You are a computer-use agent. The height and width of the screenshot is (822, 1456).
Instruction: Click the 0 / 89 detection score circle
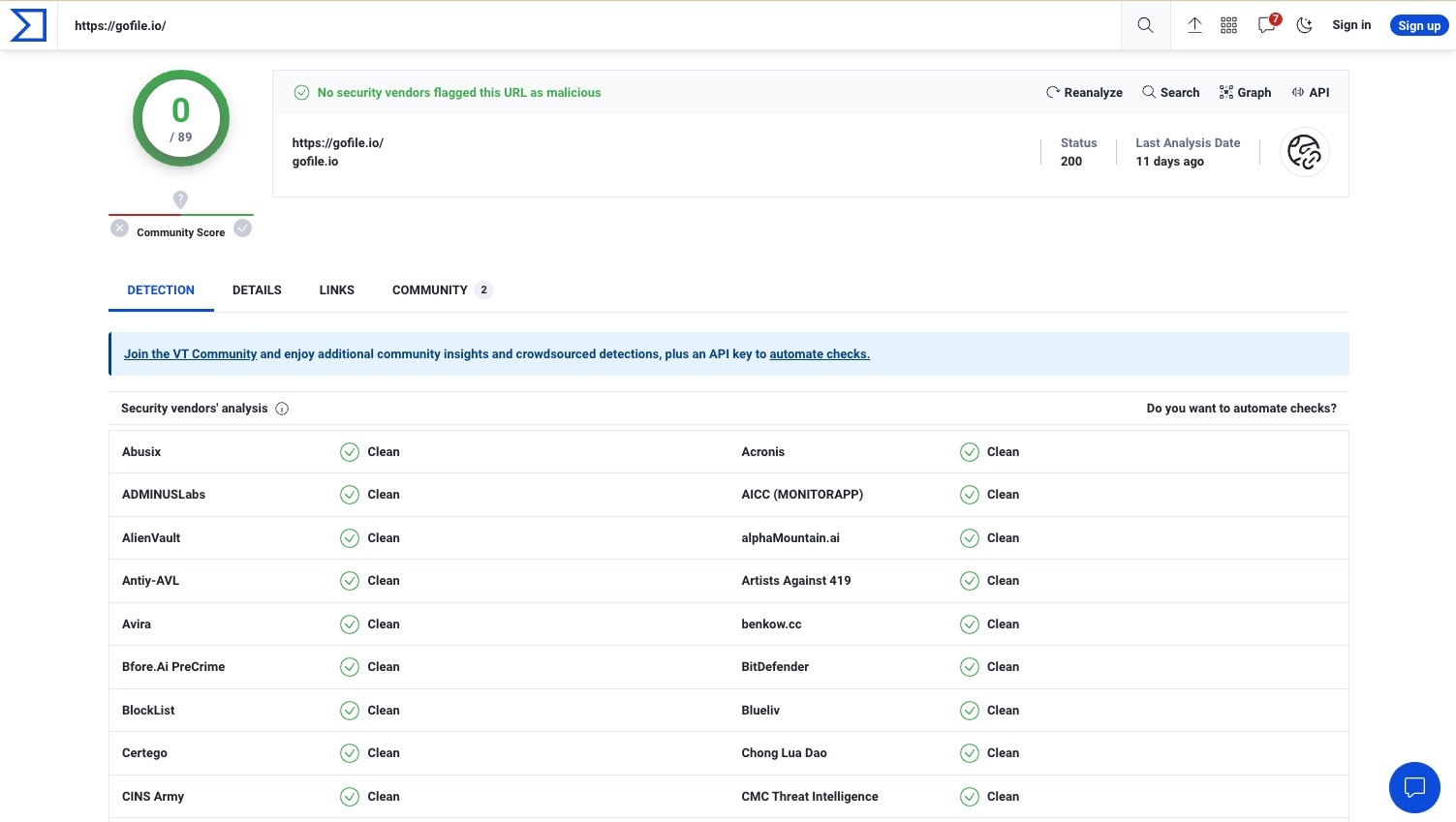(181, 118)
